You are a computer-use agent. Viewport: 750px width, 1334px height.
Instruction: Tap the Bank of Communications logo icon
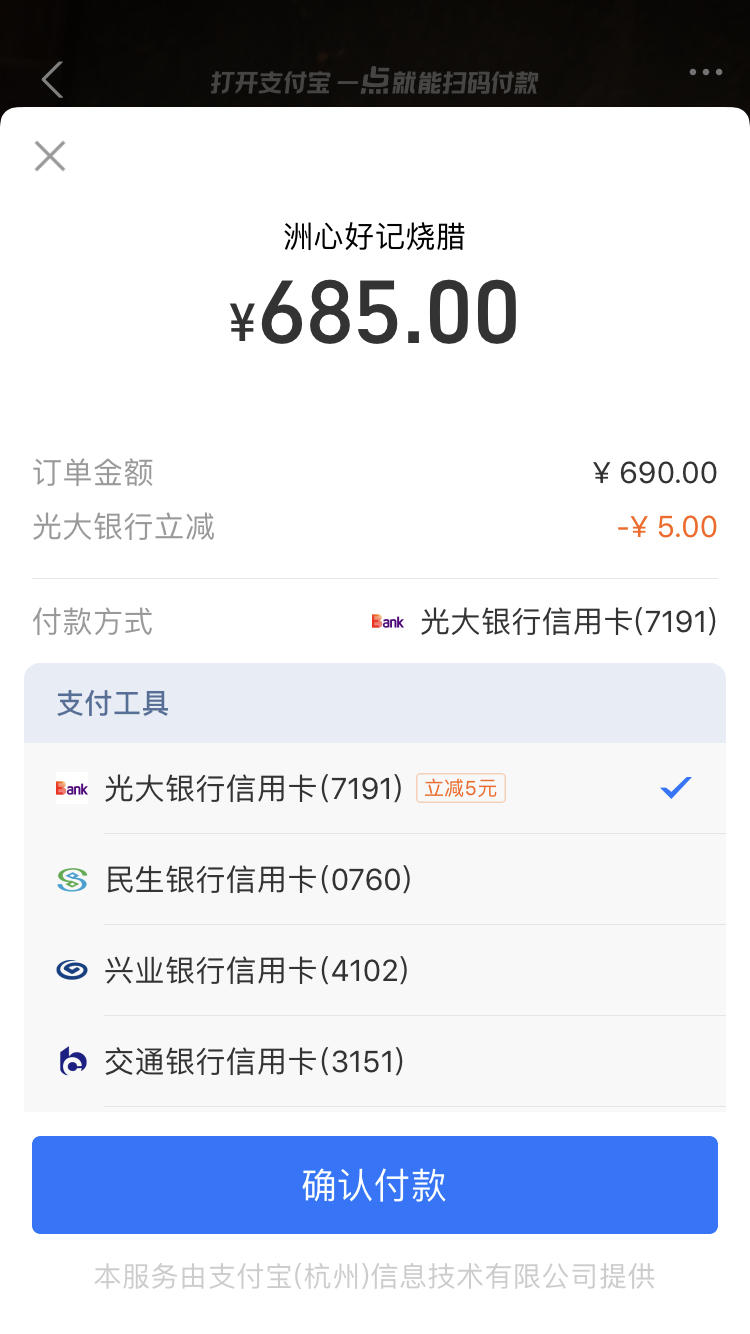(x=72, y=1061)
